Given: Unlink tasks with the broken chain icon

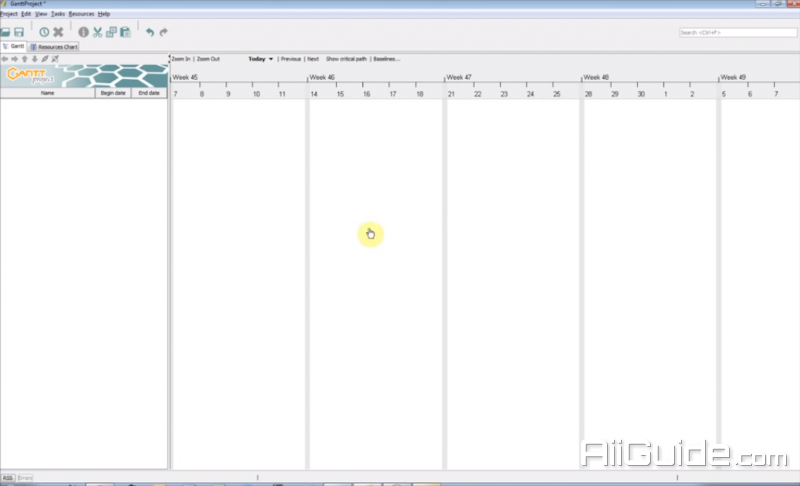Looking at the screenshot, I should tap(55, 59).
